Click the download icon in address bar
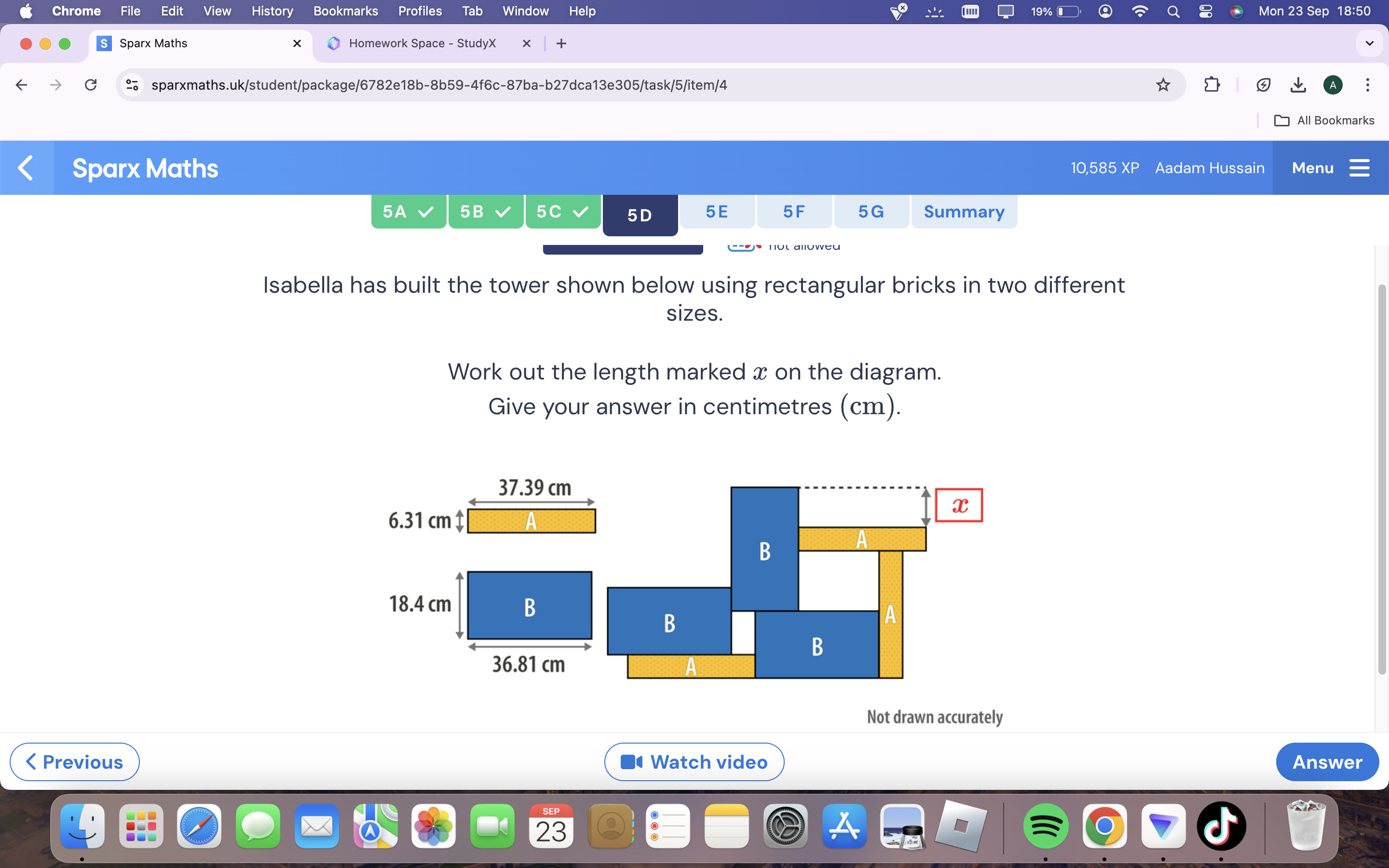 [1297, 84]
